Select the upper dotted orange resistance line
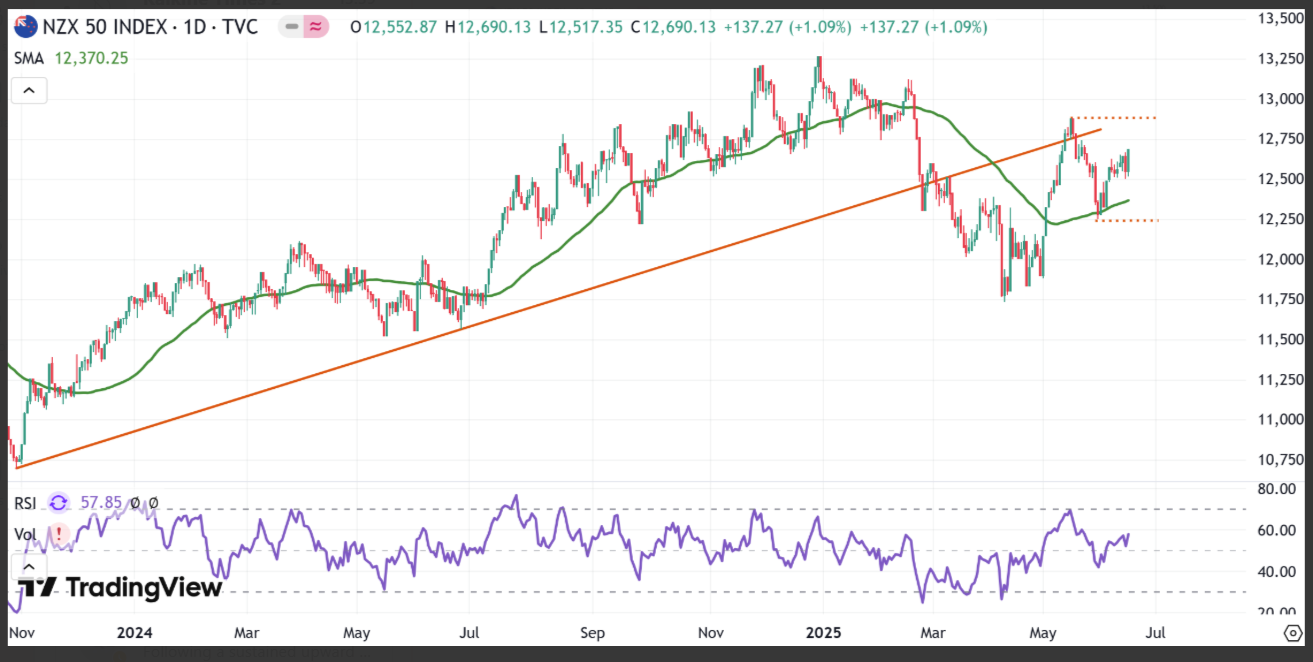The width and height of the screenshot is (1313, 662). click(x=1115, y=118)
